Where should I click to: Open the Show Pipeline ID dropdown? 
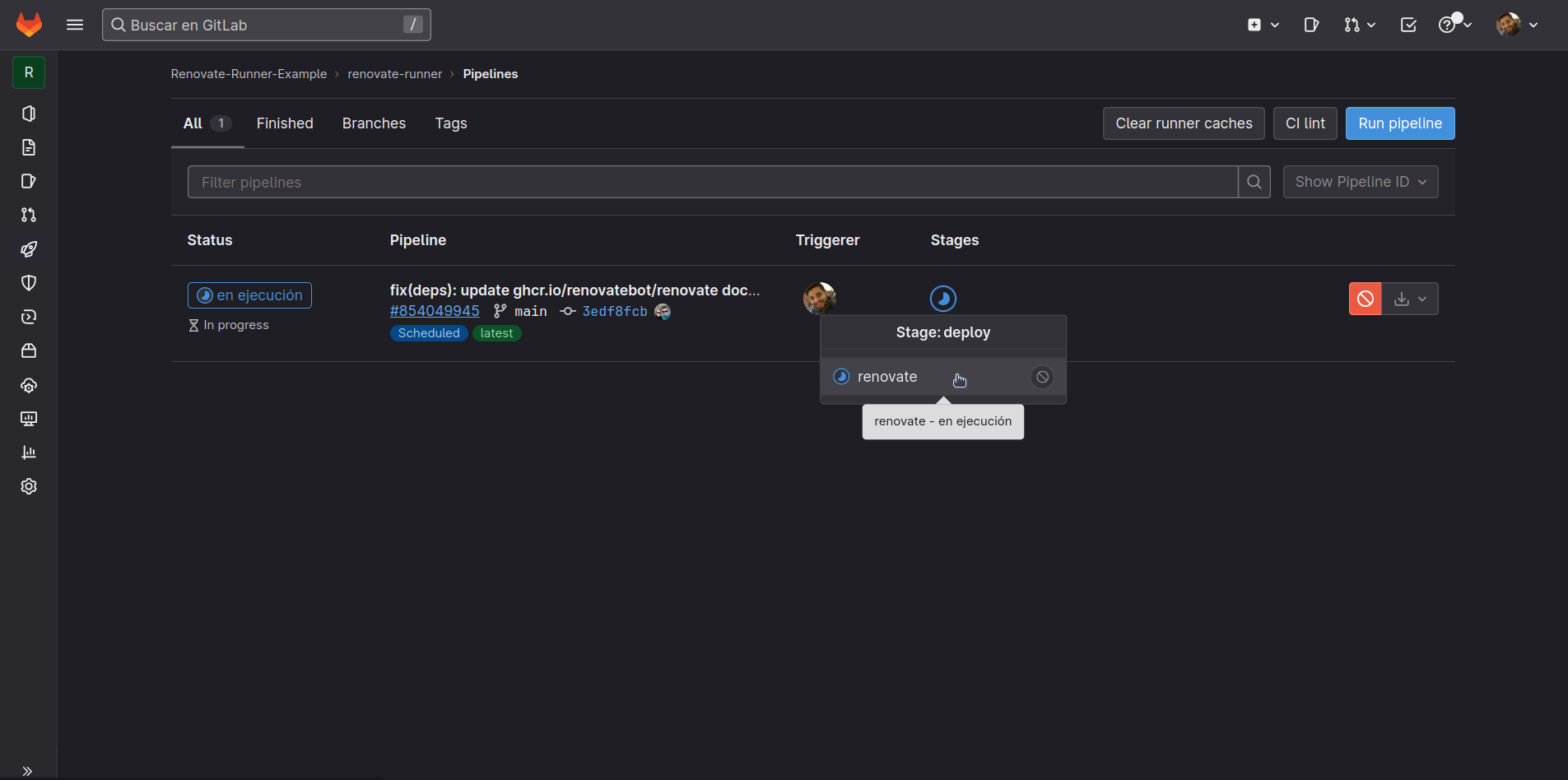1361,182
